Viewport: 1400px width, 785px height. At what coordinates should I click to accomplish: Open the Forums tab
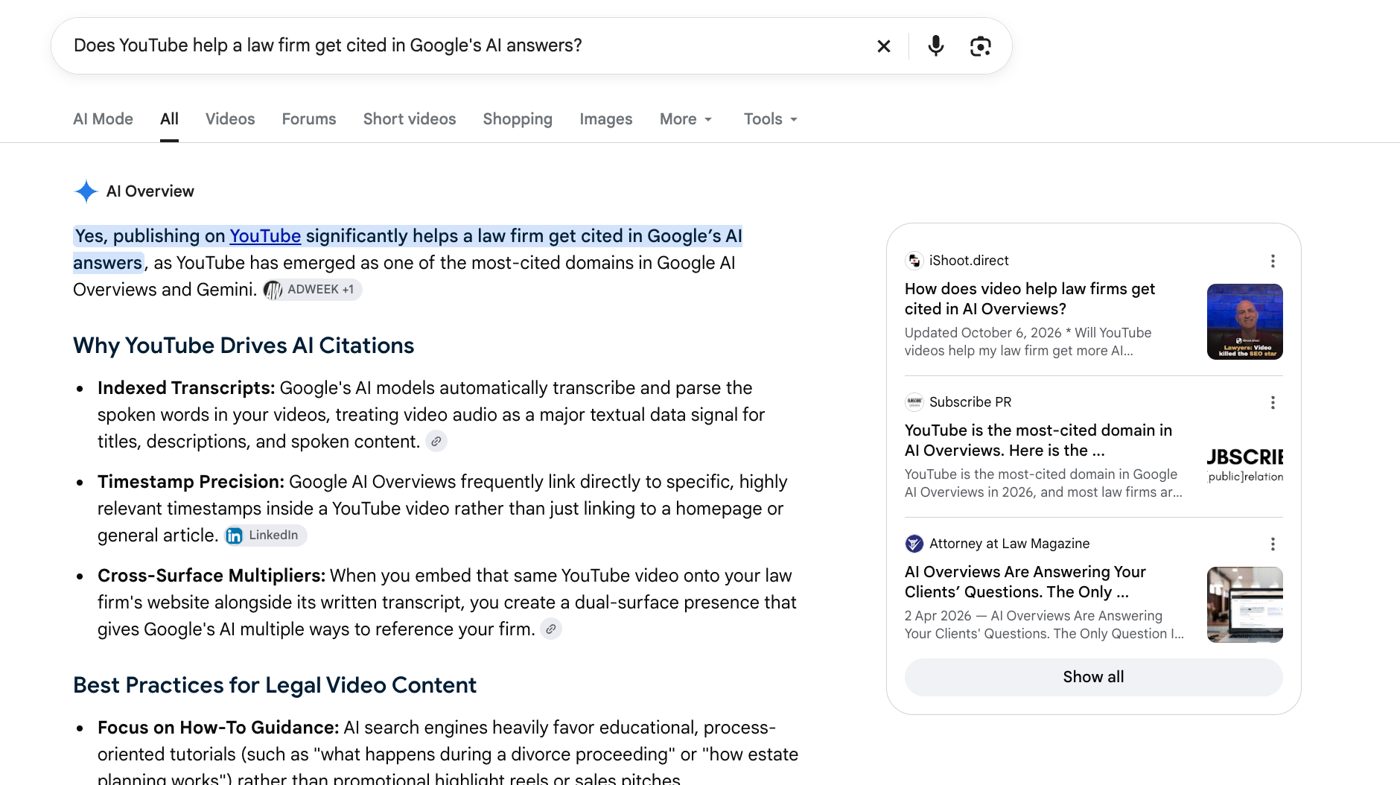309,119
